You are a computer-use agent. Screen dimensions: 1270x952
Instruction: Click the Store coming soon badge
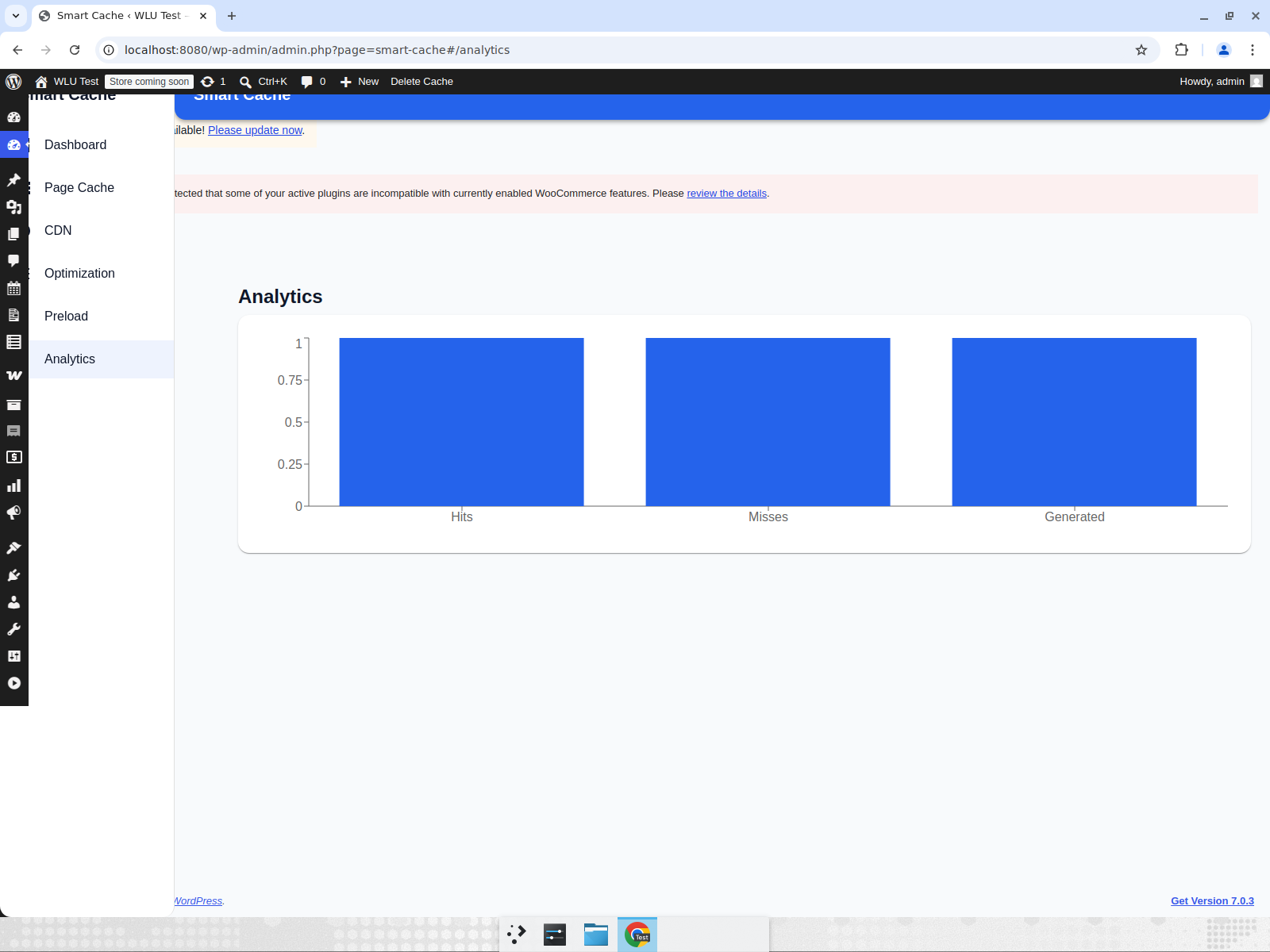click(149, 82)
